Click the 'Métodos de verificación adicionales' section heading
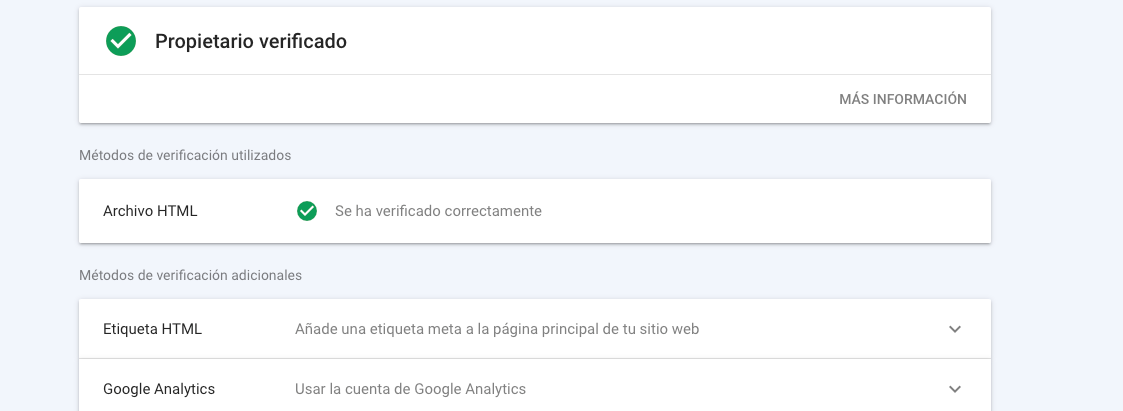Image resolution: width=1123 pixels, height=411 pixels. point(191,276)
